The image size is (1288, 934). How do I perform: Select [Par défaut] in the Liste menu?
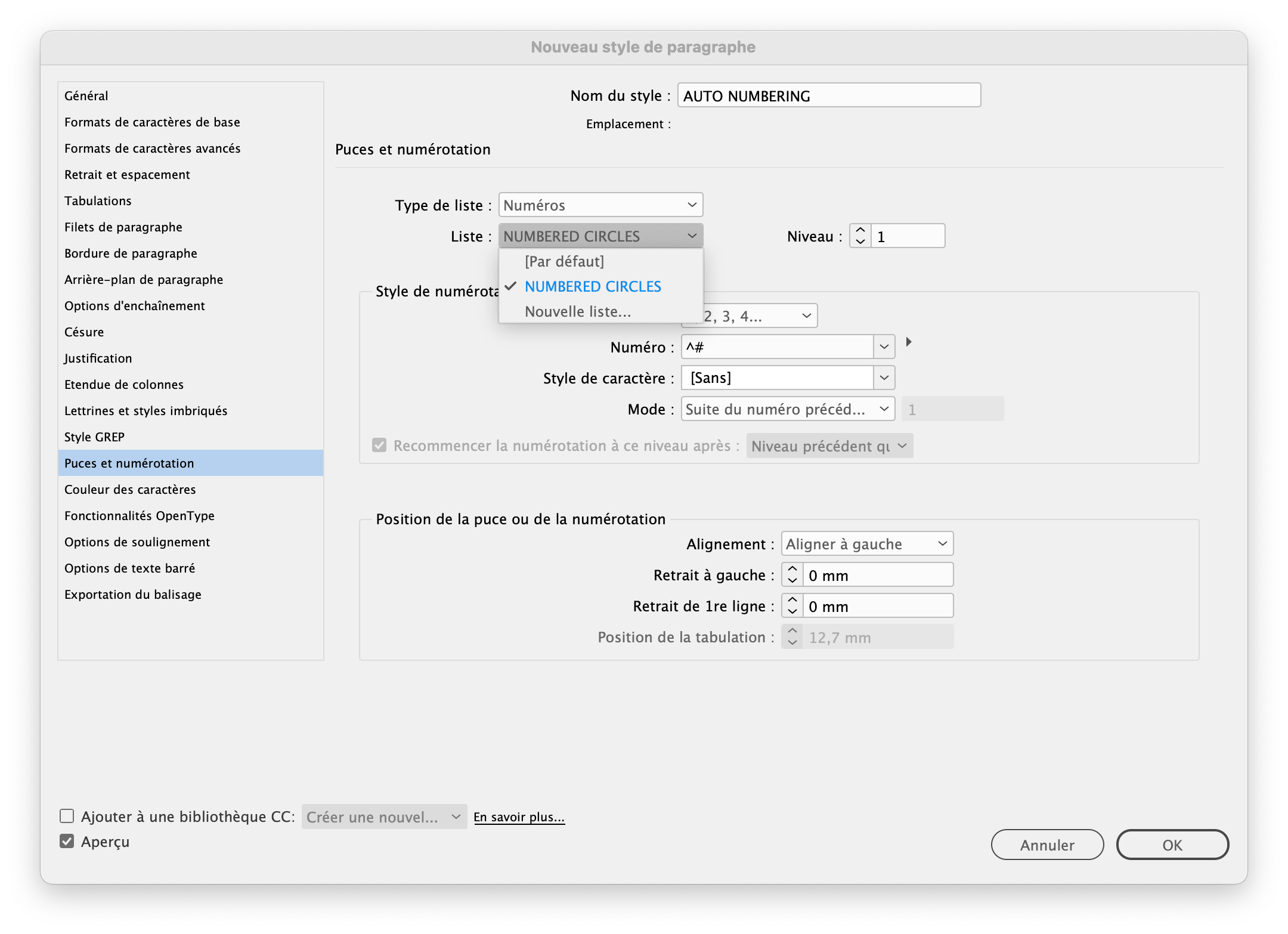coord(564,261)
